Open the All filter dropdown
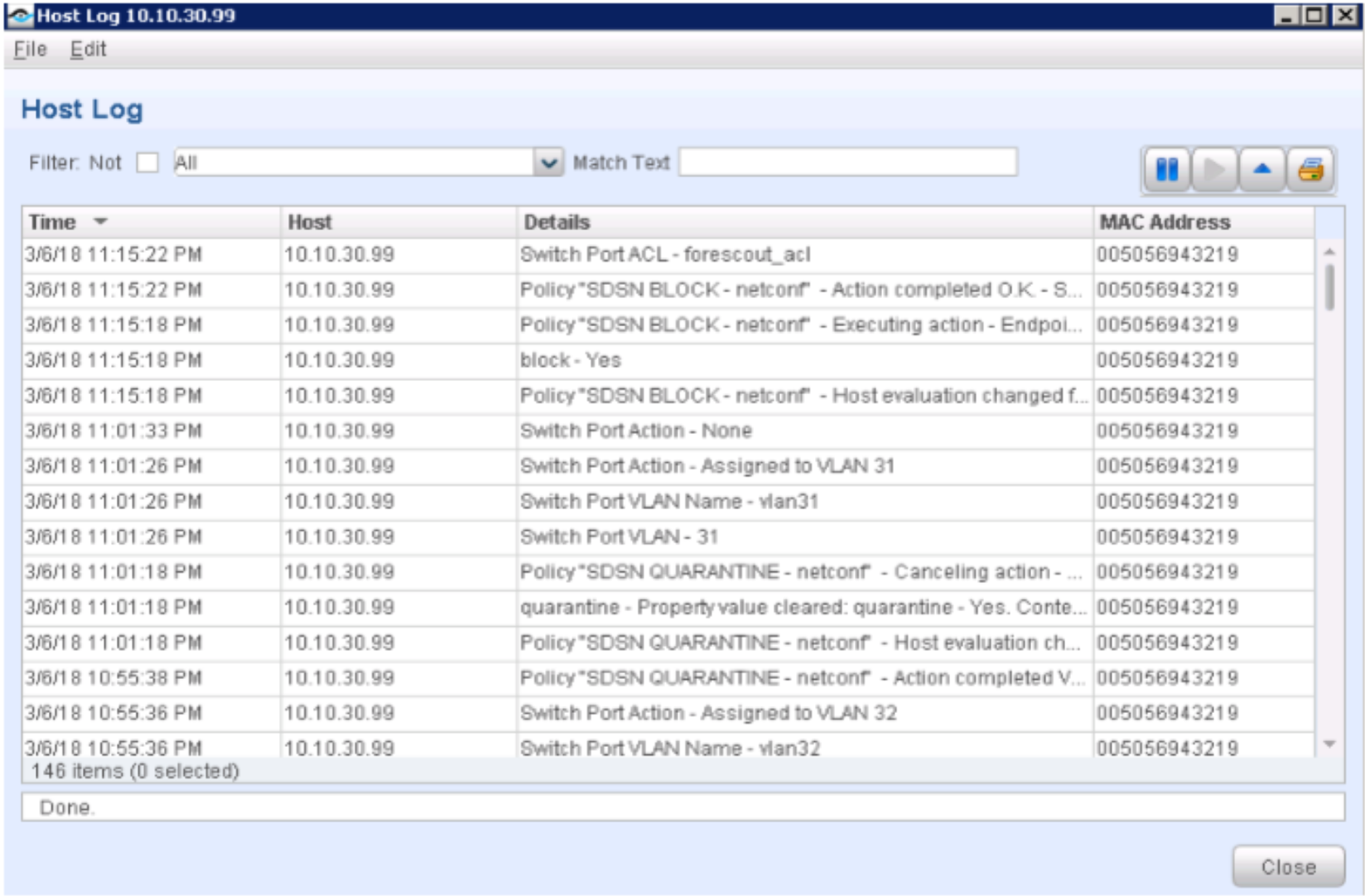Image resolution: width=1365 pixels, height=896 pixels. pos(548,162)
